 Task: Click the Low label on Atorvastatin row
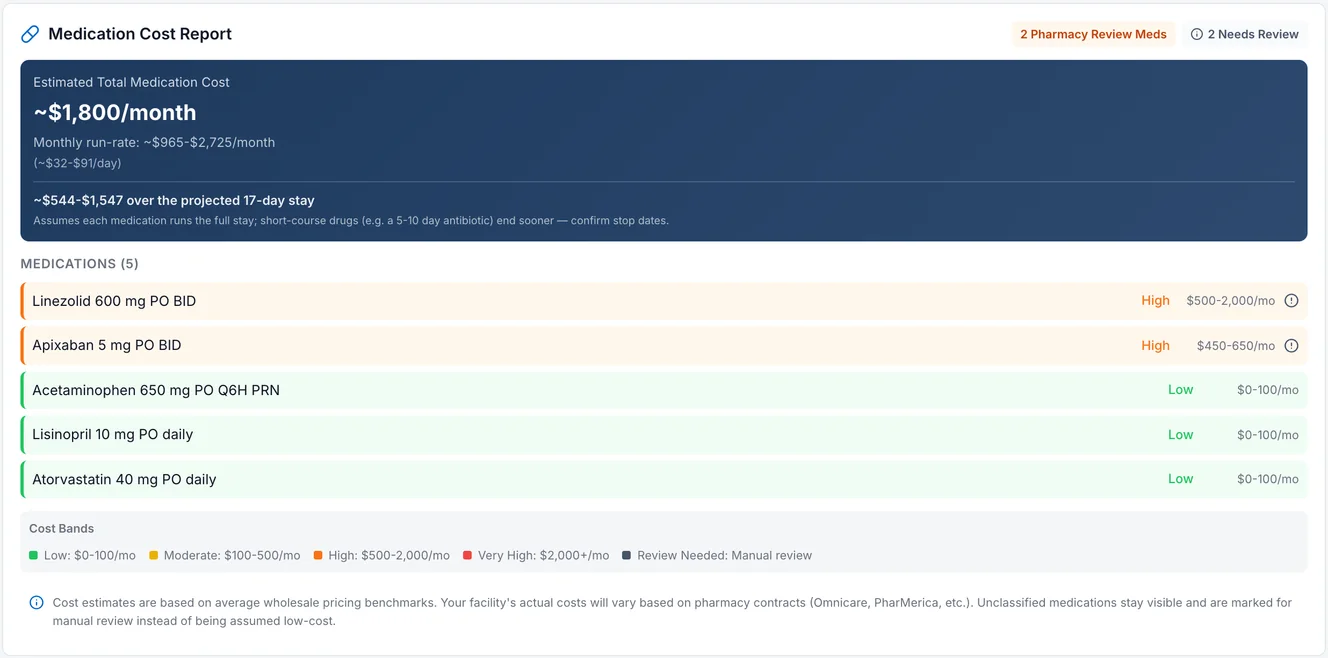(x=1180, y=479)
